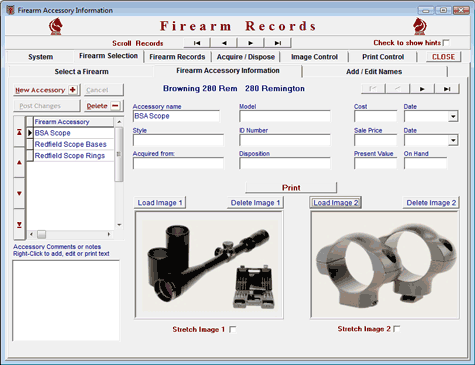This screenshot has width=475, height=365.
Task: Click the Print button
Action: (x=291, y=188)
